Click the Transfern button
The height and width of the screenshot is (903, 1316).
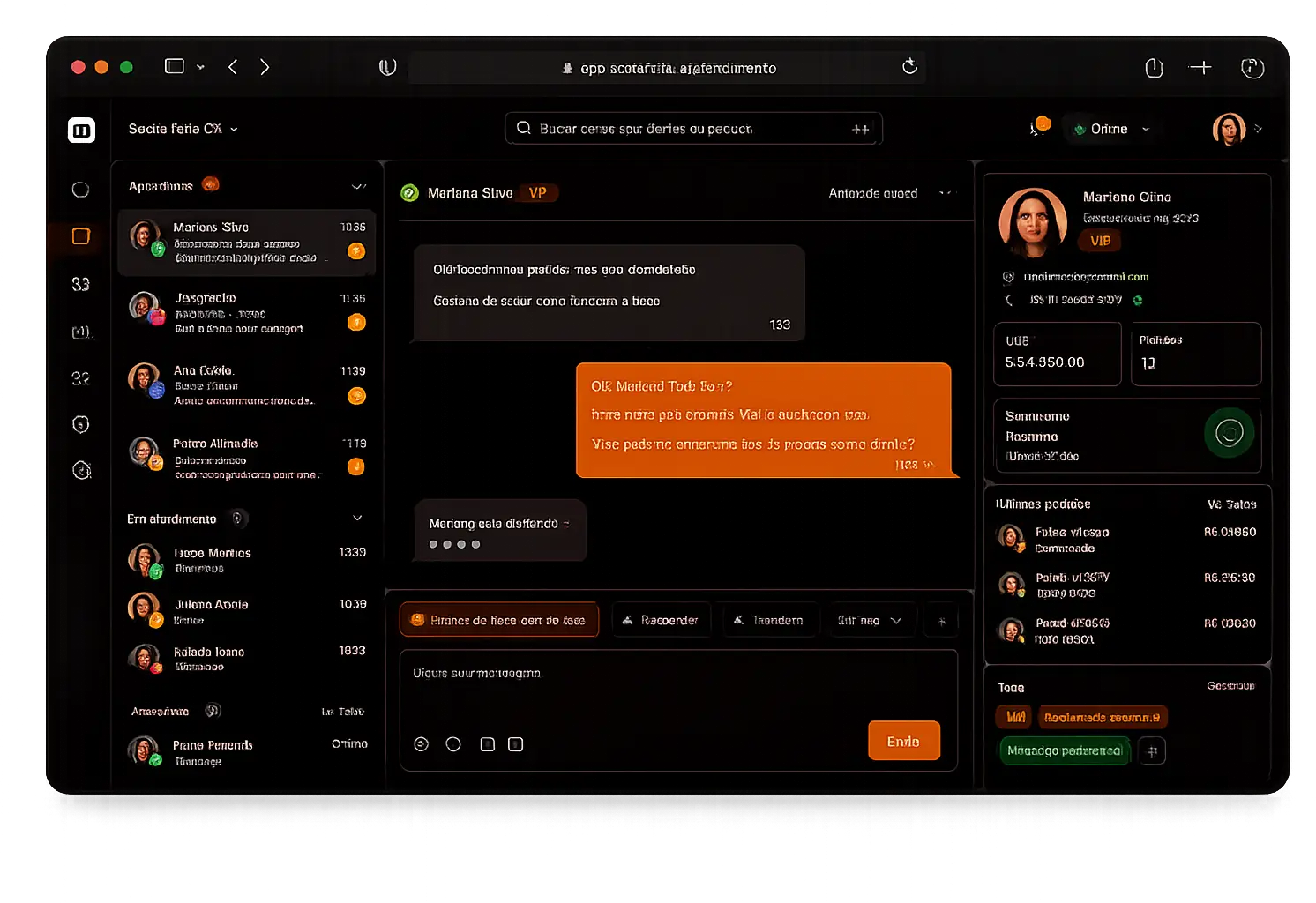770,621
